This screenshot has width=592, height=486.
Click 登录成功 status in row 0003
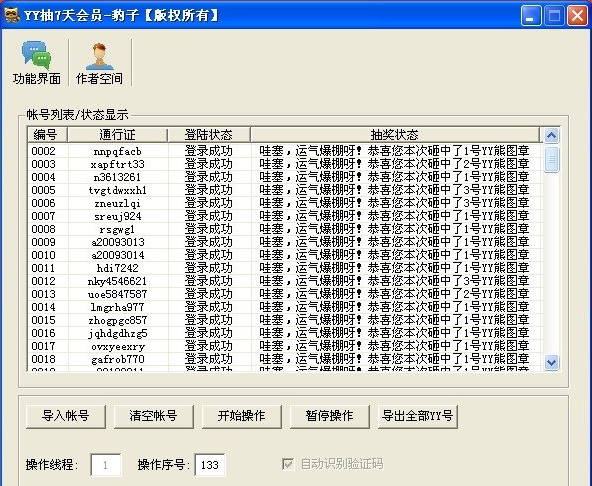(x=208, y=164)
